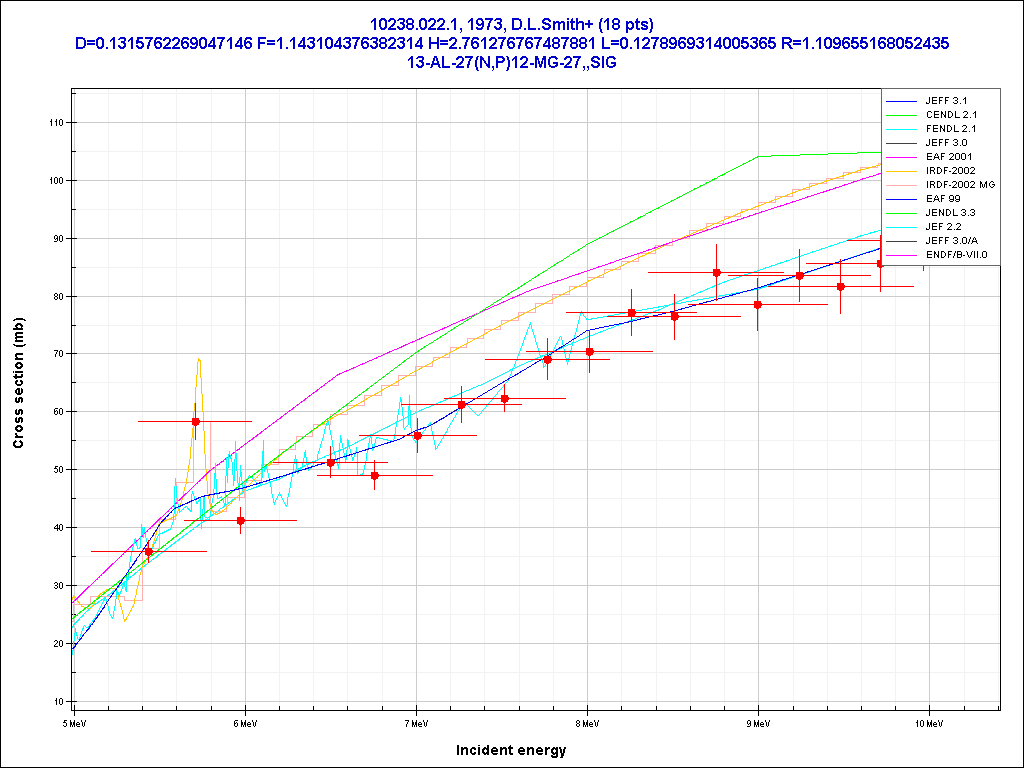Click the 'Cross section (mb)' axis title

click(x=19, y=385)
